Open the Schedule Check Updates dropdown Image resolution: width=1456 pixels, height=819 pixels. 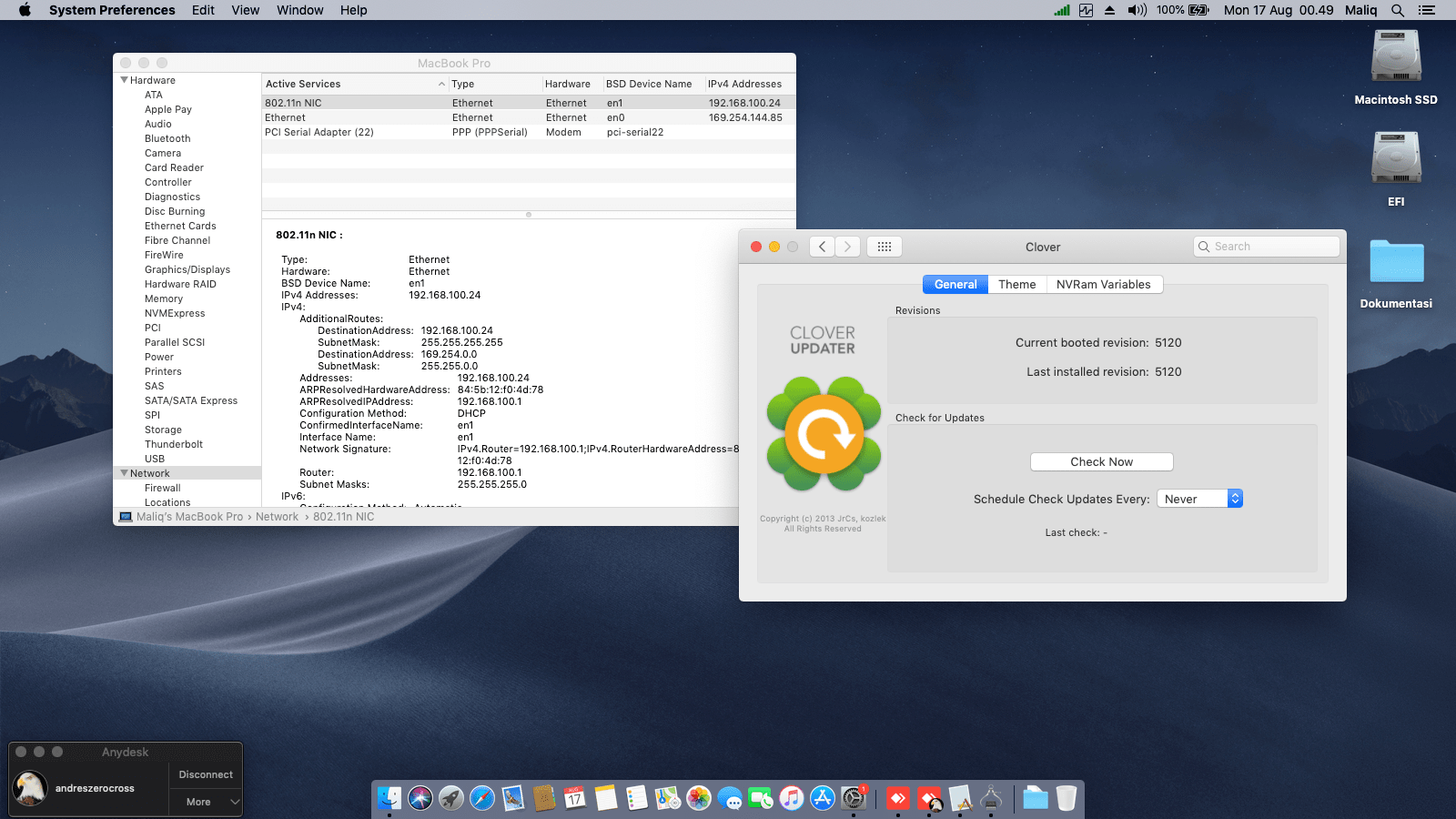1199,499
